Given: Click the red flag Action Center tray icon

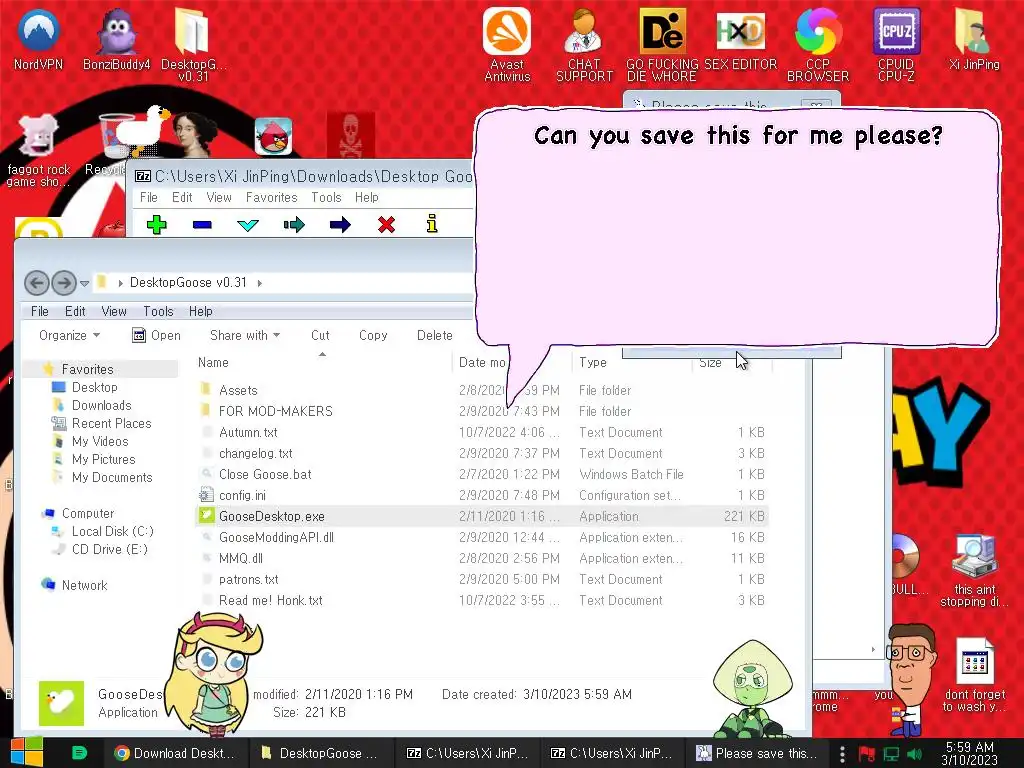Looking at the screenshot, I should [867, 754].
